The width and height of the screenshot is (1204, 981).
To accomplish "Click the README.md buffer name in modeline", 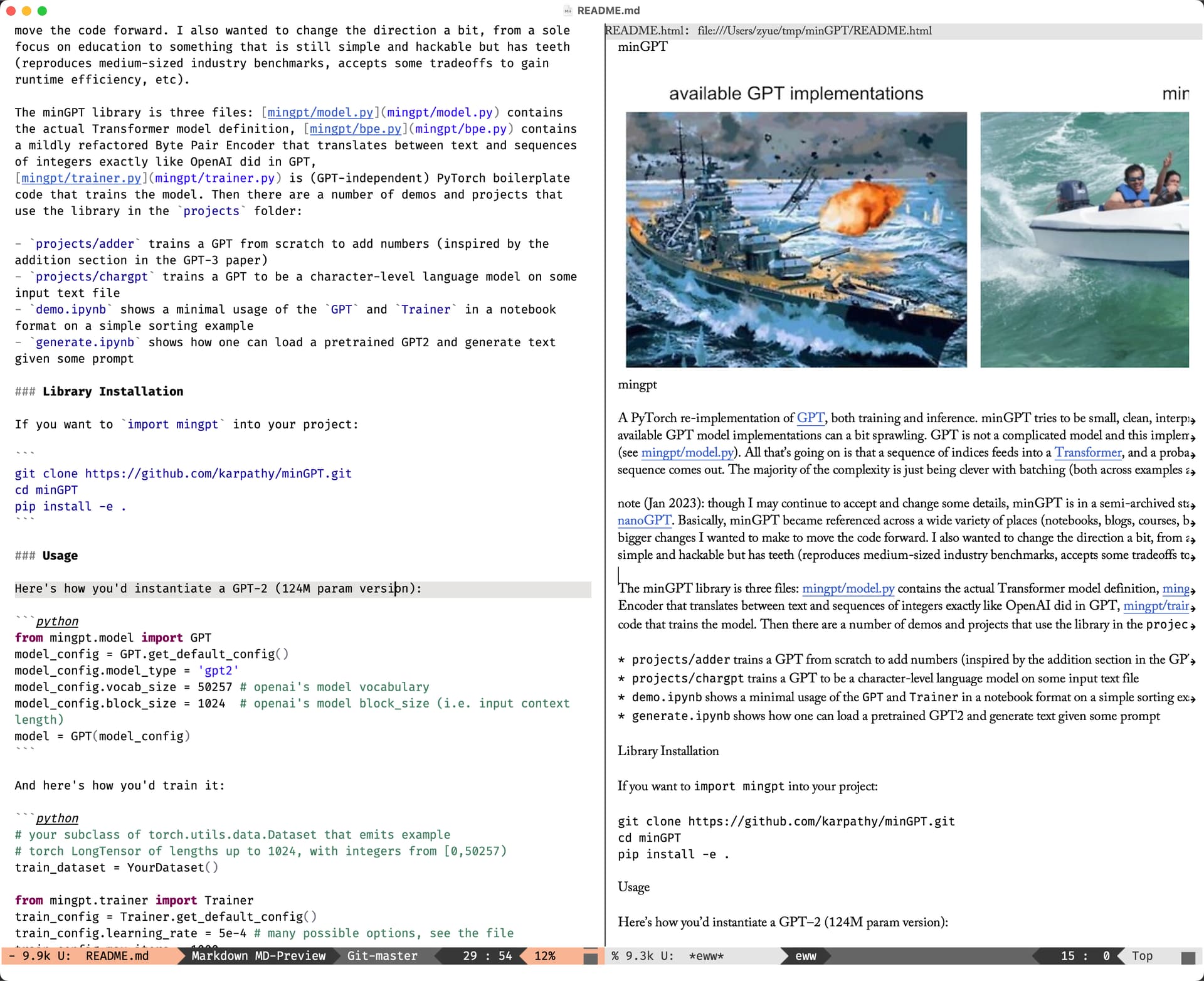I will point(117,956).
